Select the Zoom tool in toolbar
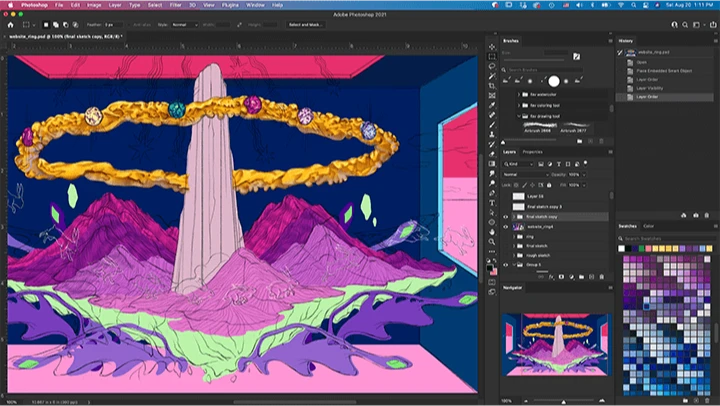This screenshot has width=720, height=406. click(x=492, y=242)
